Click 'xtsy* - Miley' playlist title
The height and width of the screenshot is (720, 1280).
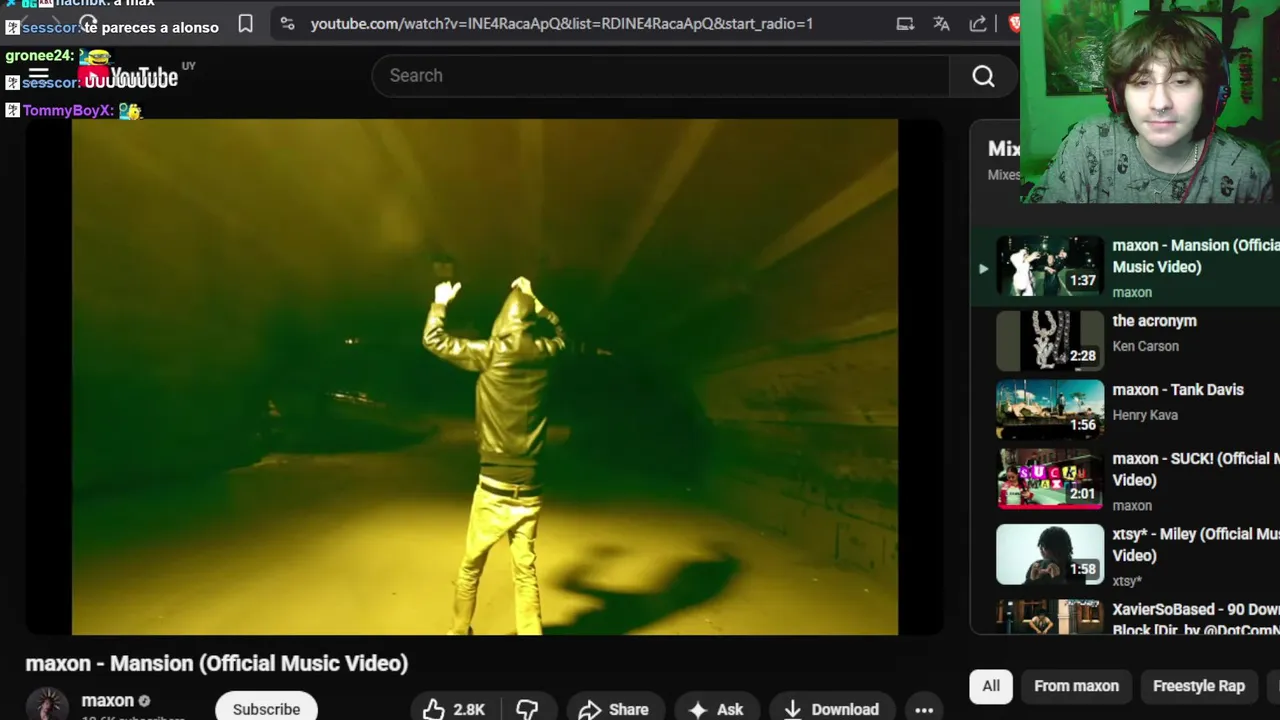pyautogui.click(x=1196, y=545)
